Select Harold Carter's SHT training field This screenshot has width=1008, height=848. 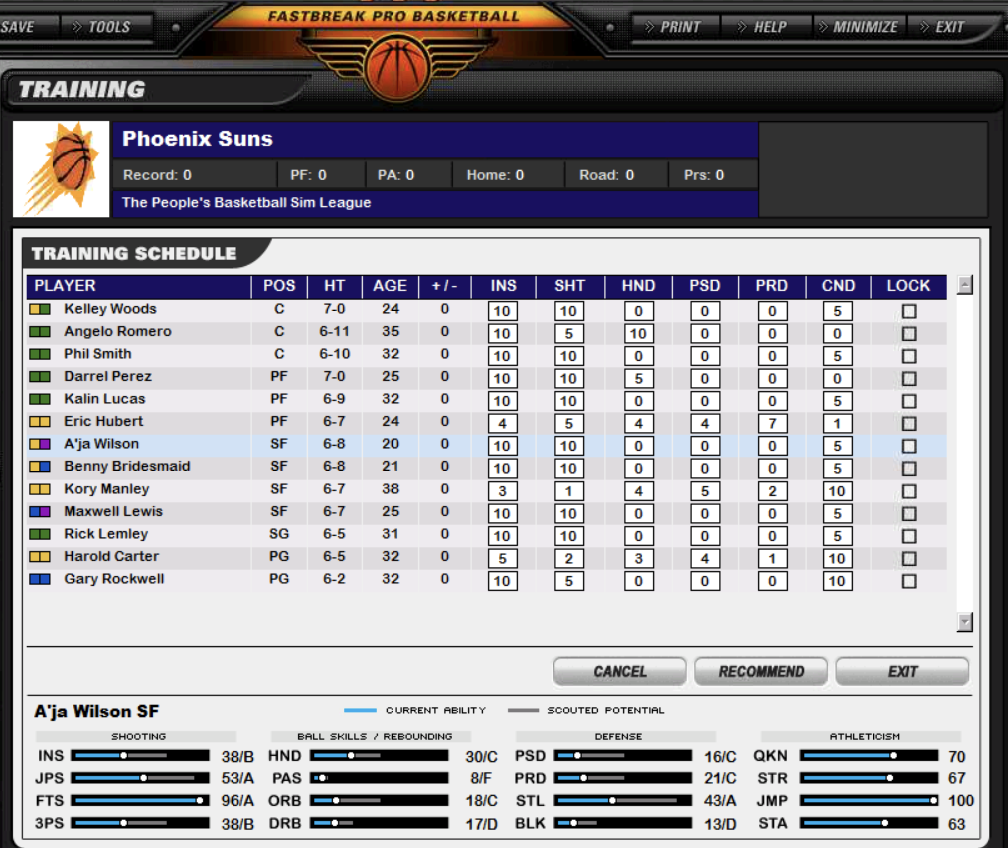pos(569,559)
